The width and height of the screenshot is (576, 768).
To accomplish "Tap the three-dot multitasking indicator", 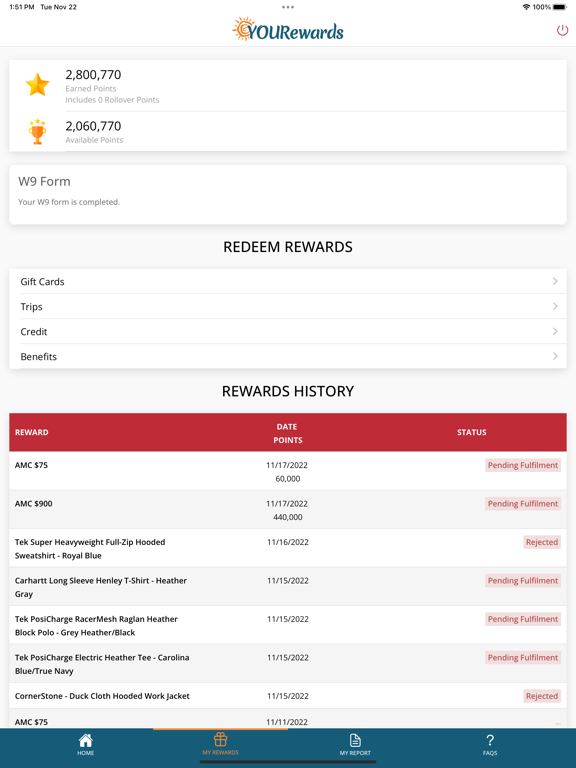I will click(x=288, y=7).
